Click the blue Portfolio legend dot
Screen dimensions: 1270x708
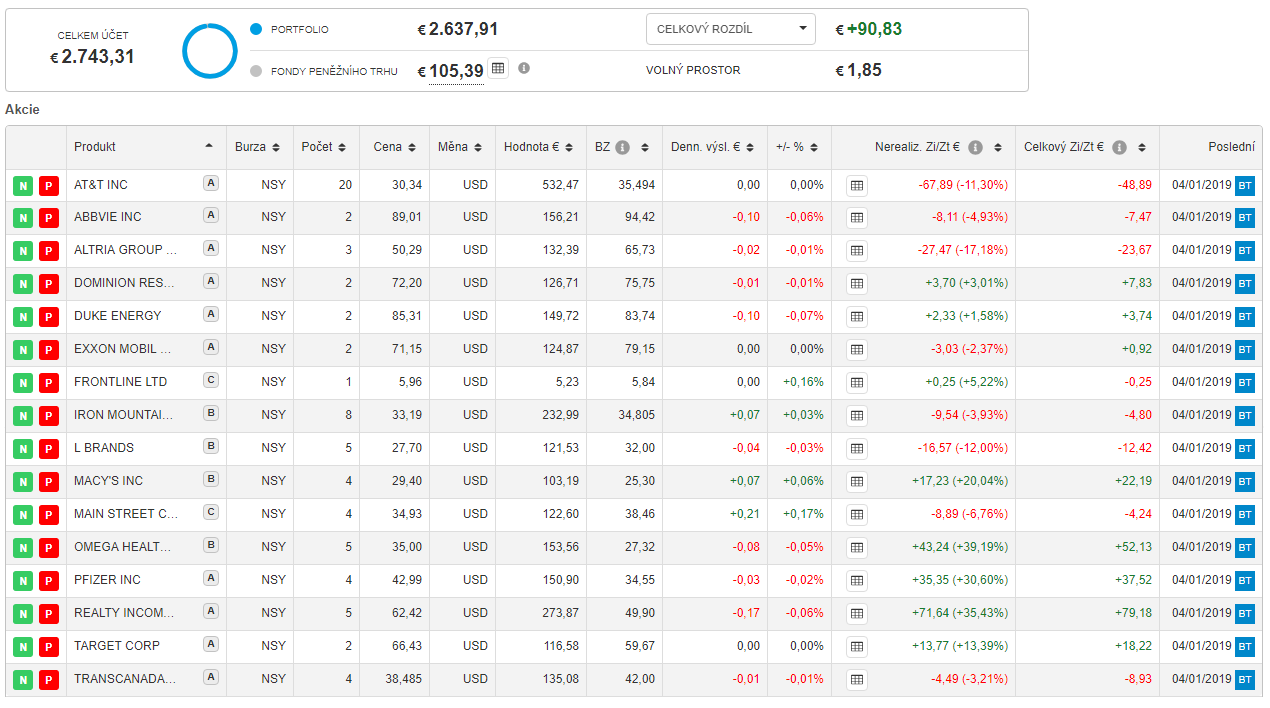click(x=256, y=30)
